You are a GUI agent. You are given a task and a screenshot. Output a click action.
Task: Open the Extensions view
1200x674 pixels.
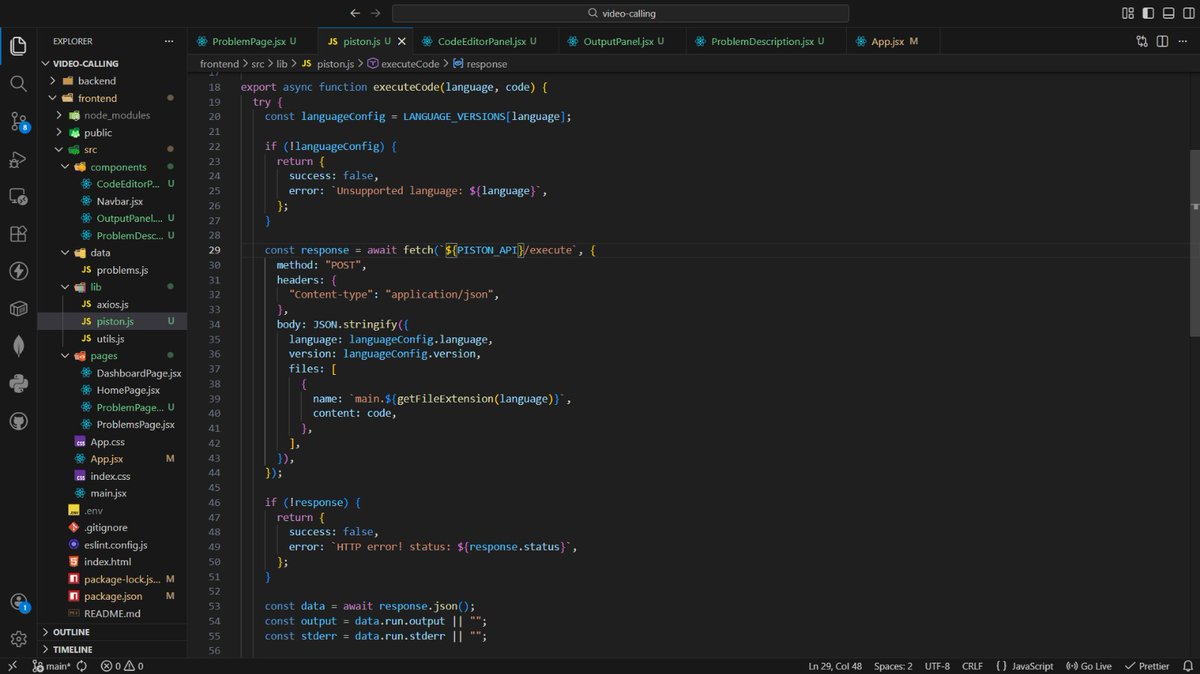pyautogui.click(x=18, y=234)
